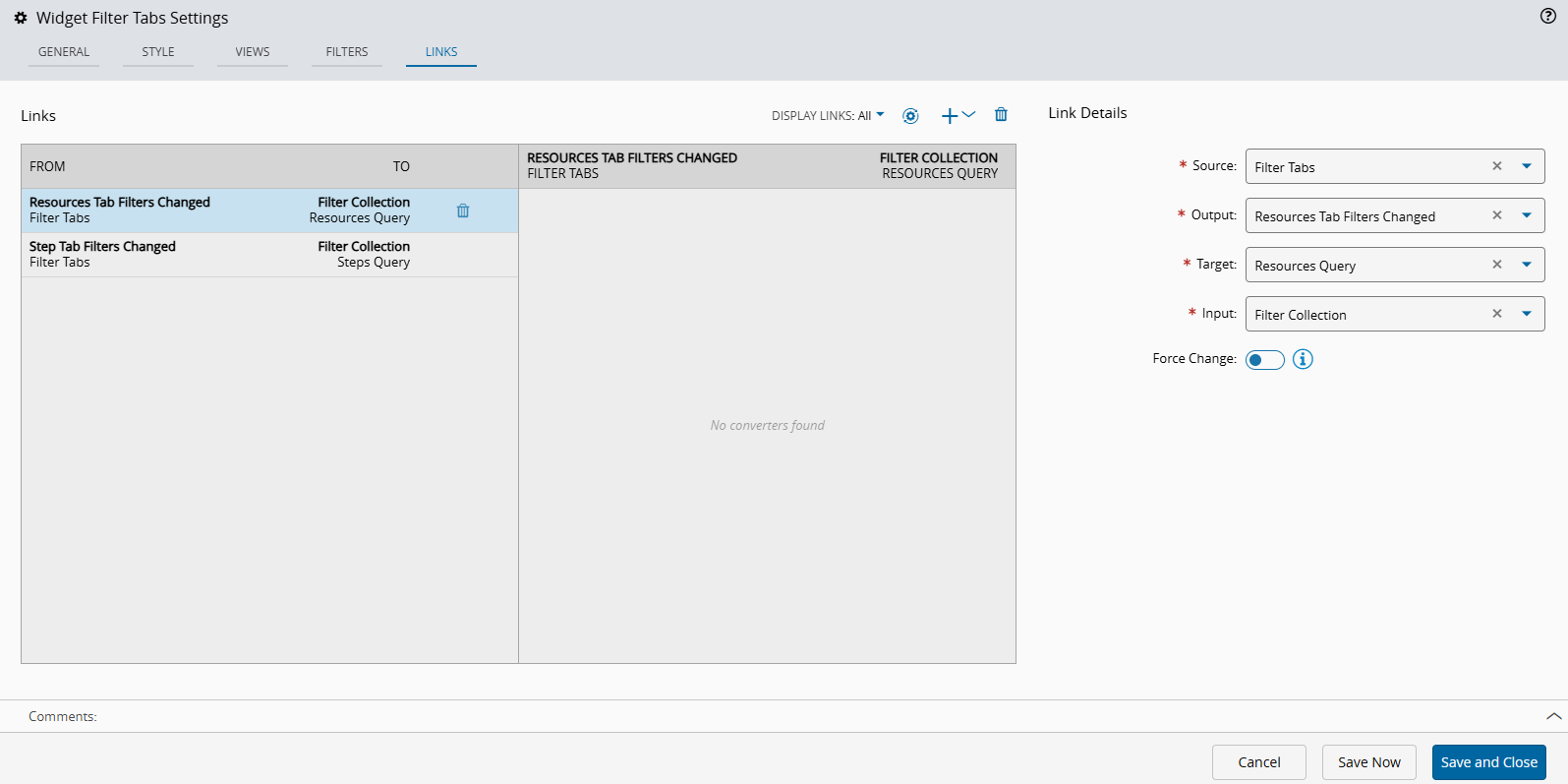This screenshot has height=784, width=1568.
Task: Click the Input field showing Filter Collection
Action: (x=1395, y=314)
